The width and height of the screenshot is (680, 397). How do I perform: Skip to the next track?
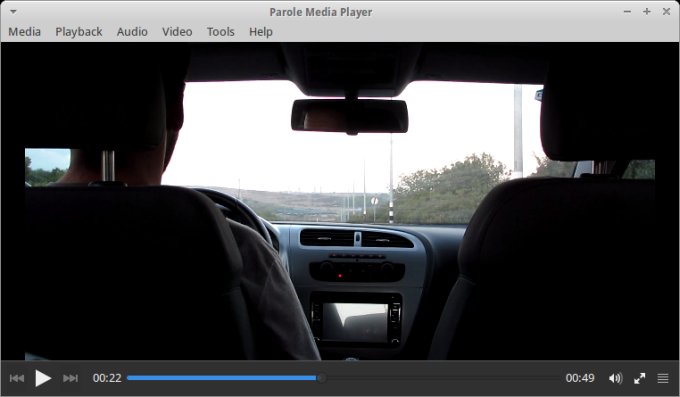(70, 378)
